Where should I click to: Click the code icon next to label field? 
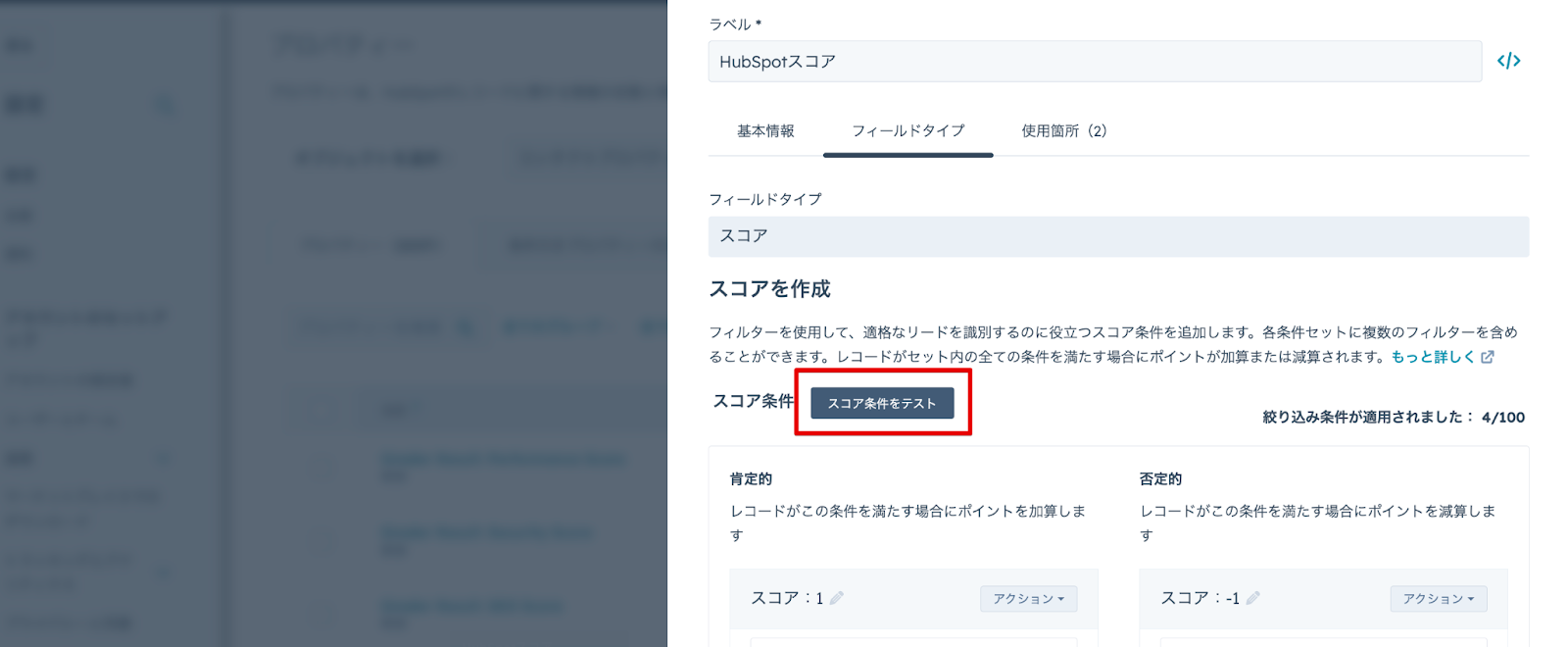[x=1508, y=61]
